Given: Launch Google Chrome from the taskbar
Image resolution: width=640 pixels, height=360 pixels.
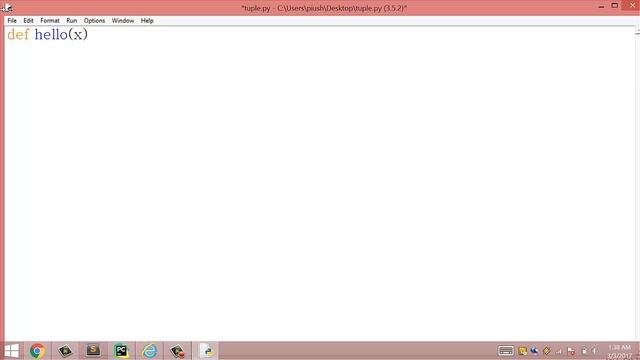Looking at the screenshot, I should coord(37,351).
